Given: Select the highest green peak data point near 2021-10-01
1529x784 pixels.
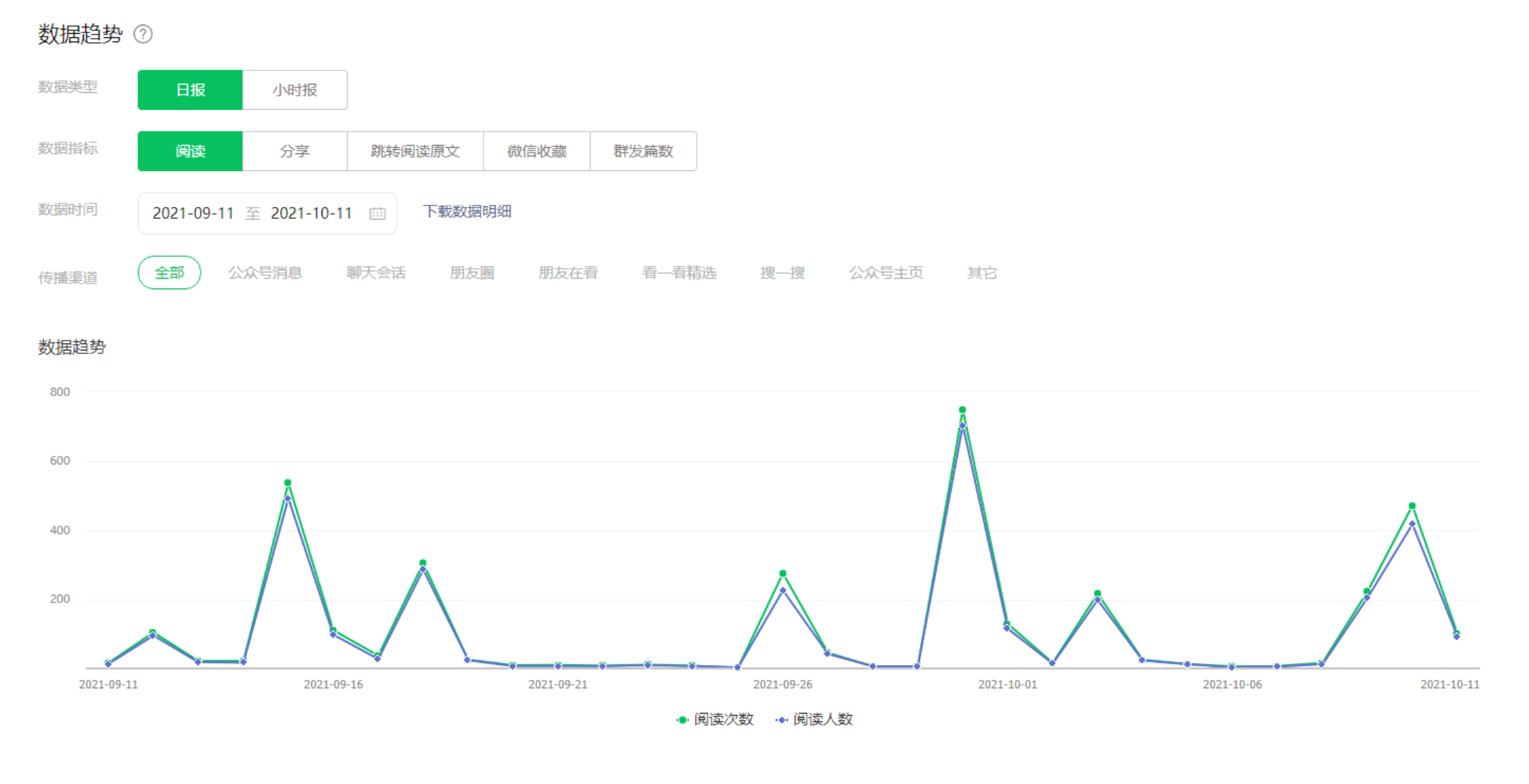Looking at the screenshot, I should pyautogui.click(x=962, y=410).
